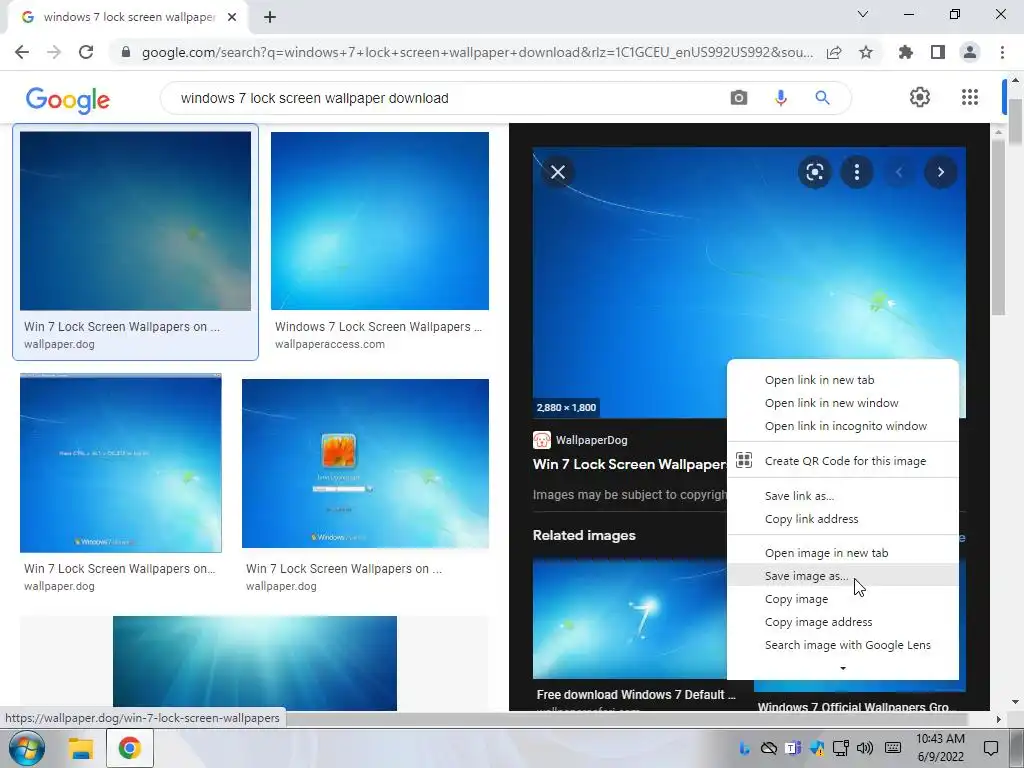The height and width of the screenshot is (768, 1024).
Task: Click the QR code icon in context menu
Action: [x=744, y=460]
